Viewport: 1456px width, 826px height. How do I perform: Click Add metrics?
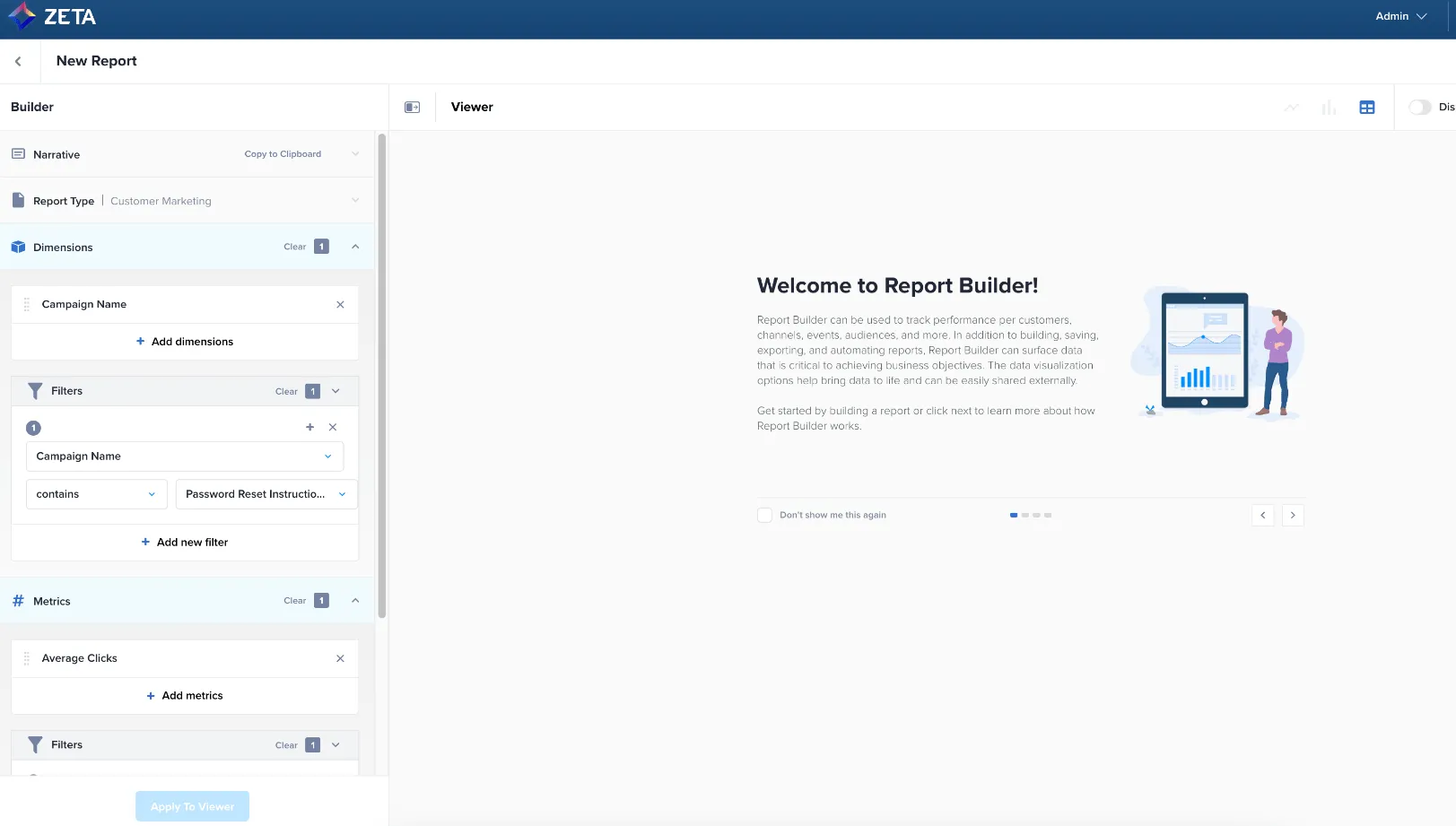tap(185, 696)
